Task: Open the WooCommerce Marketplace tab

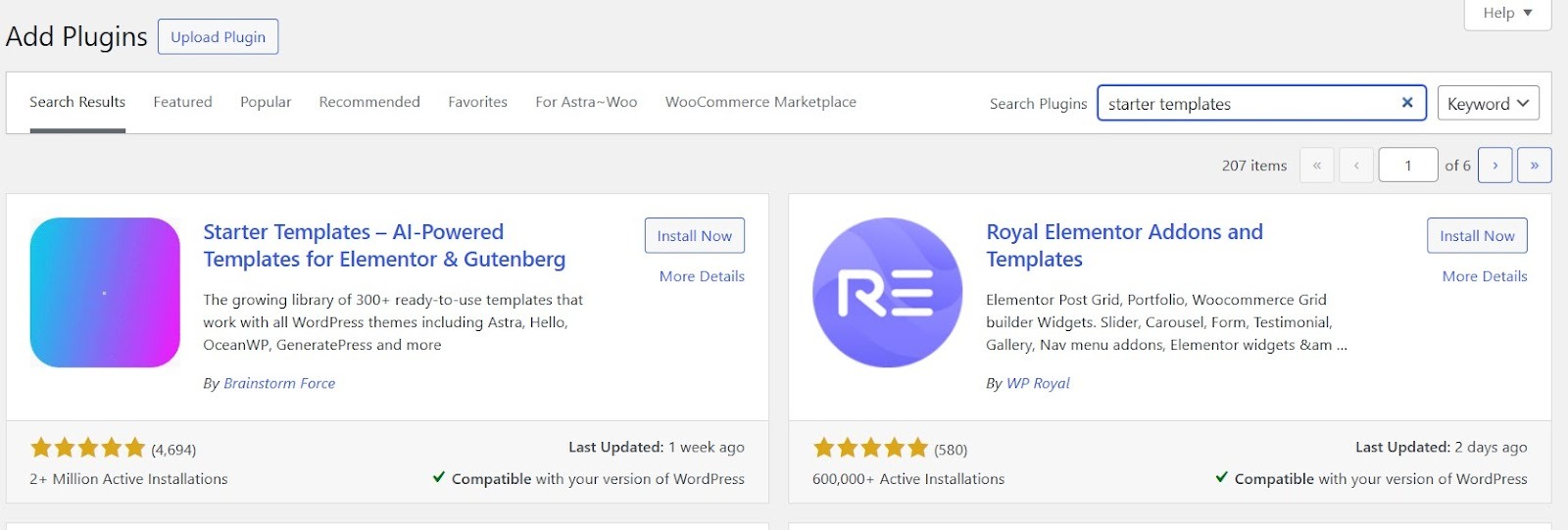Action: (760, 102)
